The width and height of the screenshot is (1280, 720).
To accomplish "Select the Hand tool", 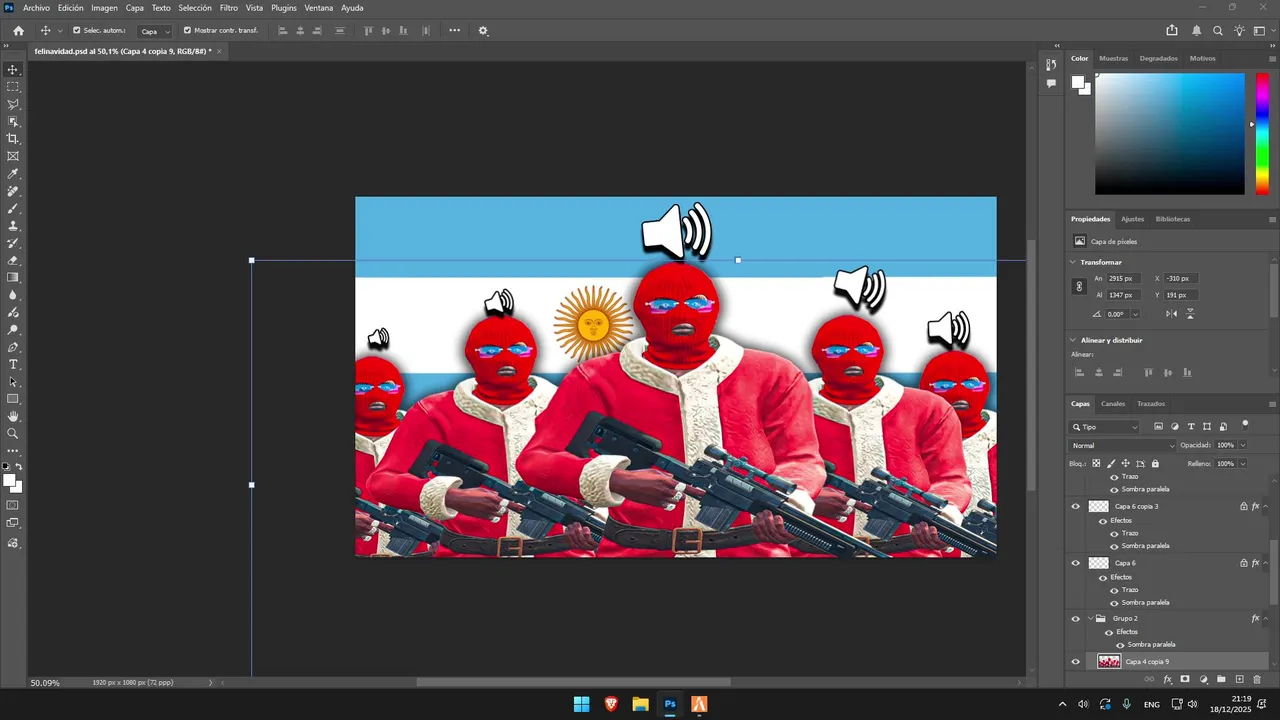I will click(13, 416).
